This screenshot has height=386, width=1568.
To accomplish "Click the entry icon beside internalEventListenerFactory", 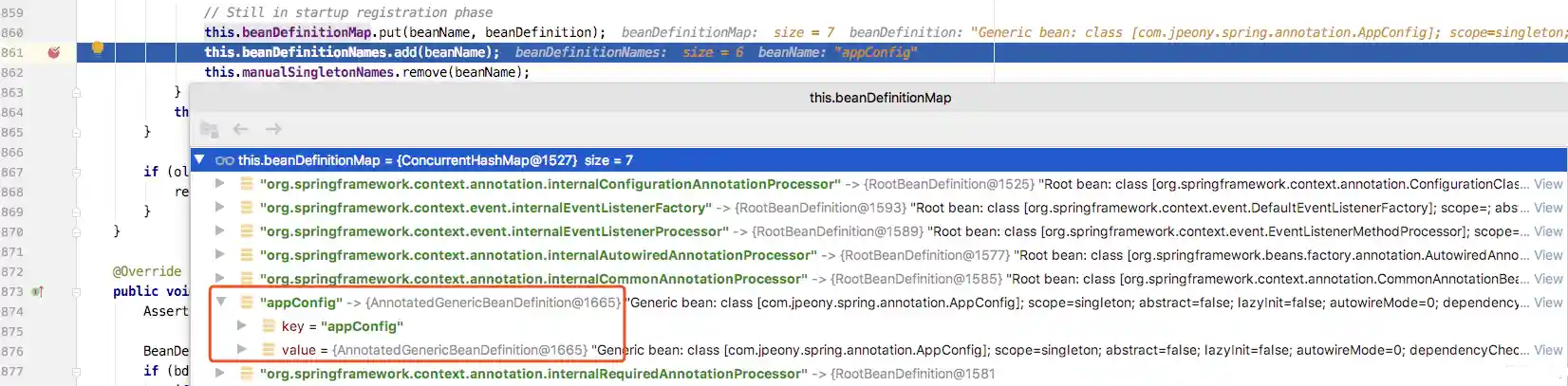I will pos(246,208).
